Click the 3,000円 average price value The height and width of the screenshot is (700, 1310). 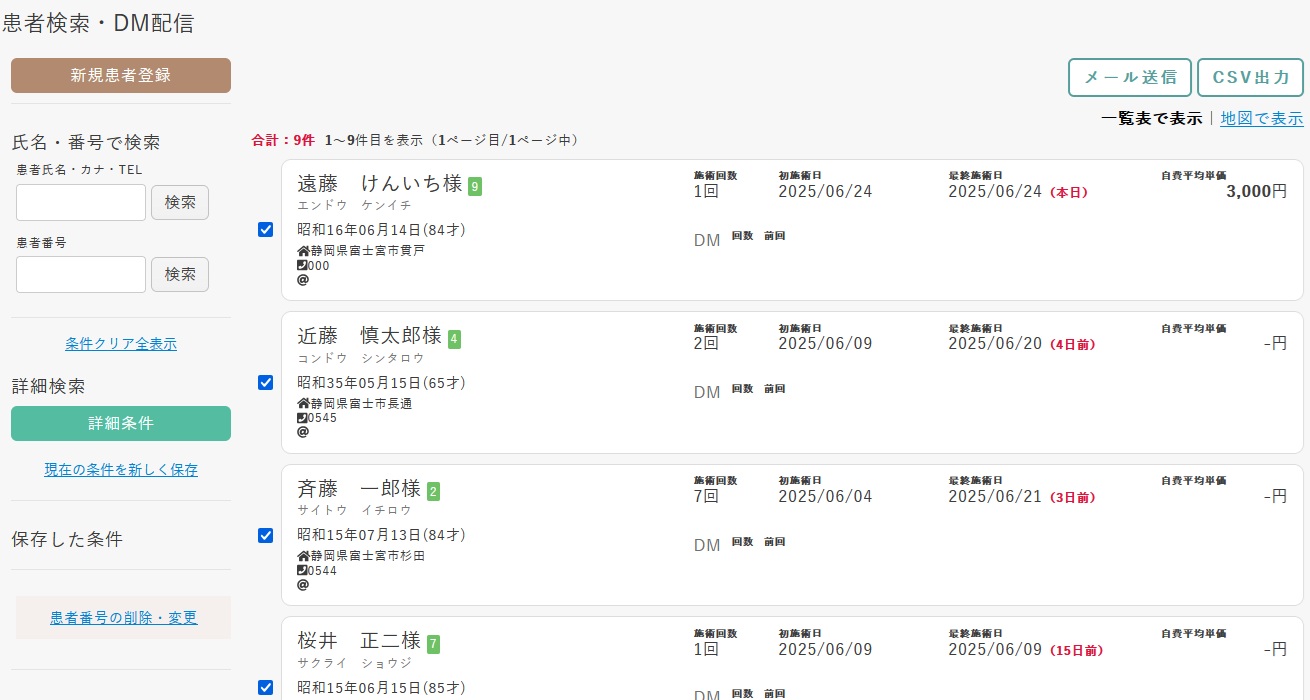pyautogui.click(x=1256, y=191)
